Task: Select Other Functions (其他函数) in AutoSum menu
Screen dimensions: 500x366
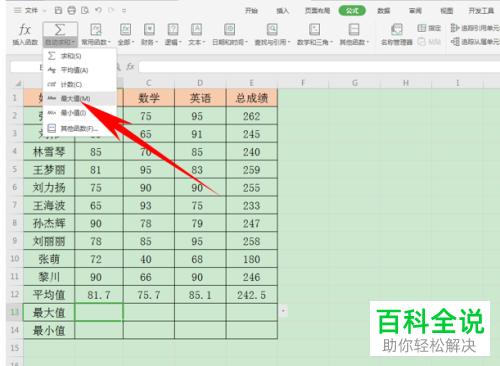Action: coord(80,128)
